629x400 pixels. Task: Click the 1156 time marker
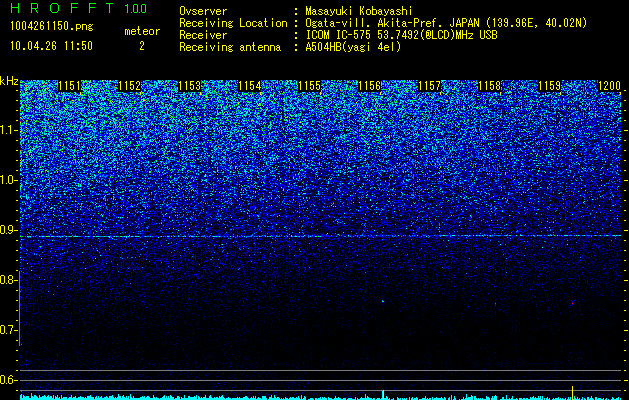[369, 86]
